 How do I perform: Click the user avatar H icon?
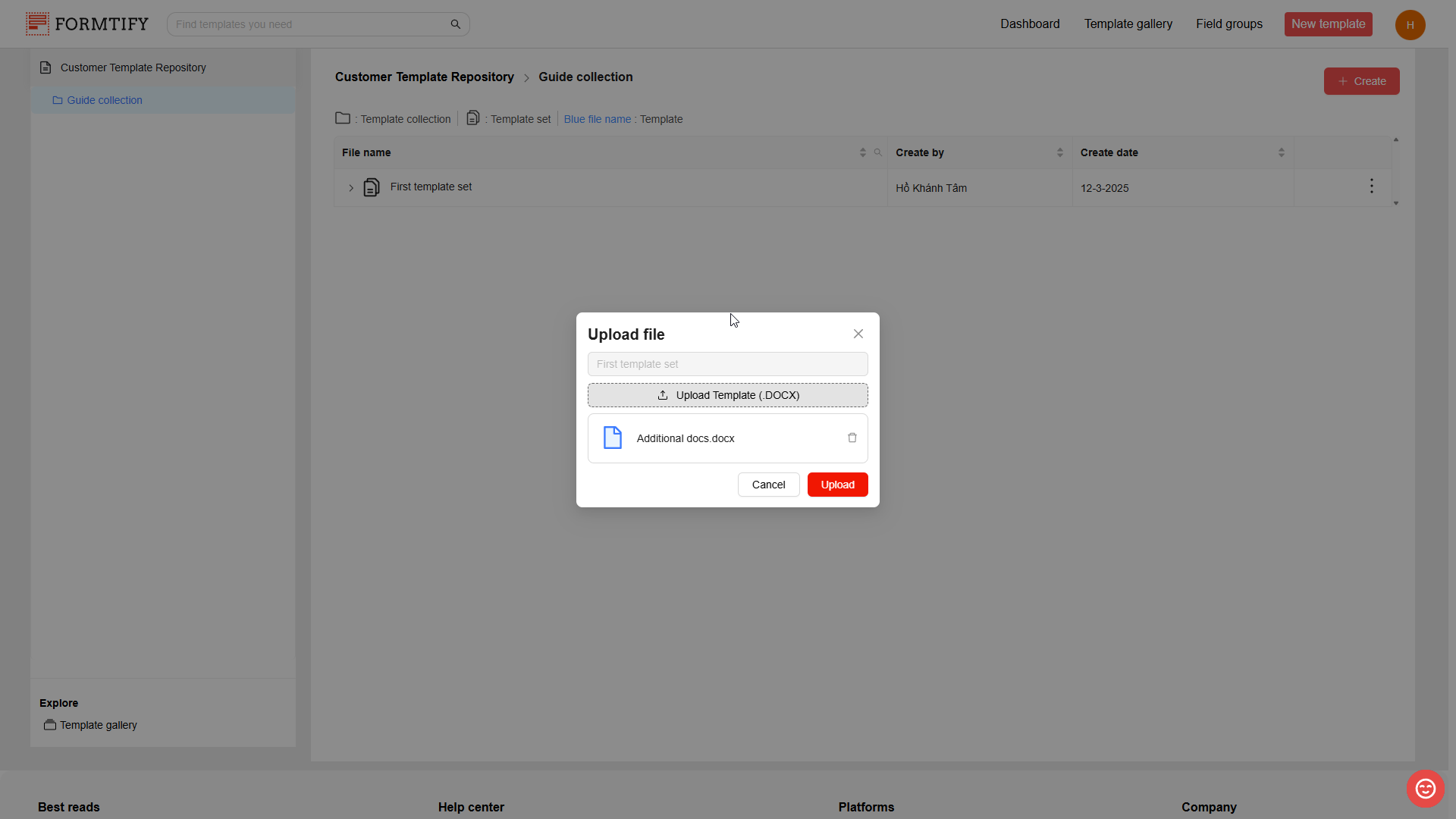point(1410,25)
